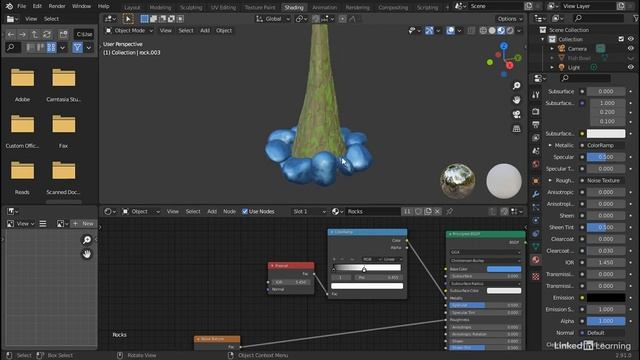Open the File menu
Viewport: 640px width, 360px height.
click(22, 6)
